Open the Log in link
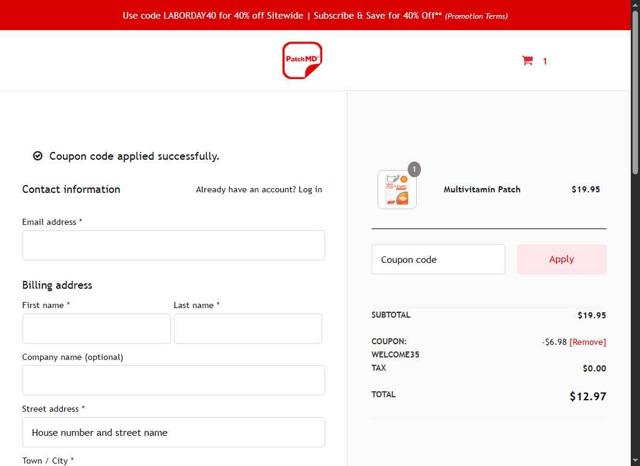This screenshot has height=466, width=640. coord(310,189)
